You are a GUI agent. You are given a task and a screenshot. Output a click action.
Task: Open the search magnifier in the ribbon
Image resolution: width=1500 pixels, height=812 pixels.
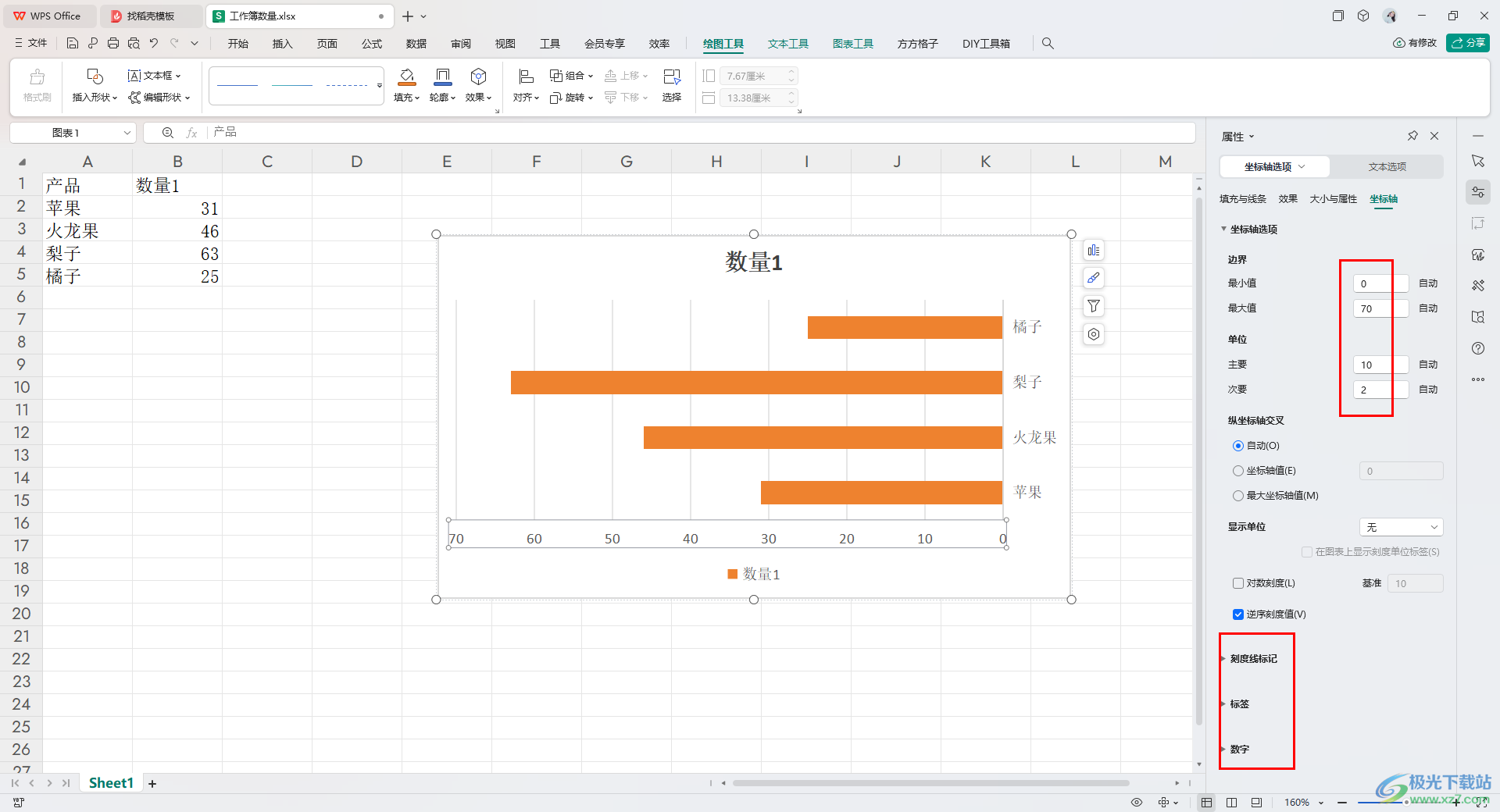point(1048,44)
